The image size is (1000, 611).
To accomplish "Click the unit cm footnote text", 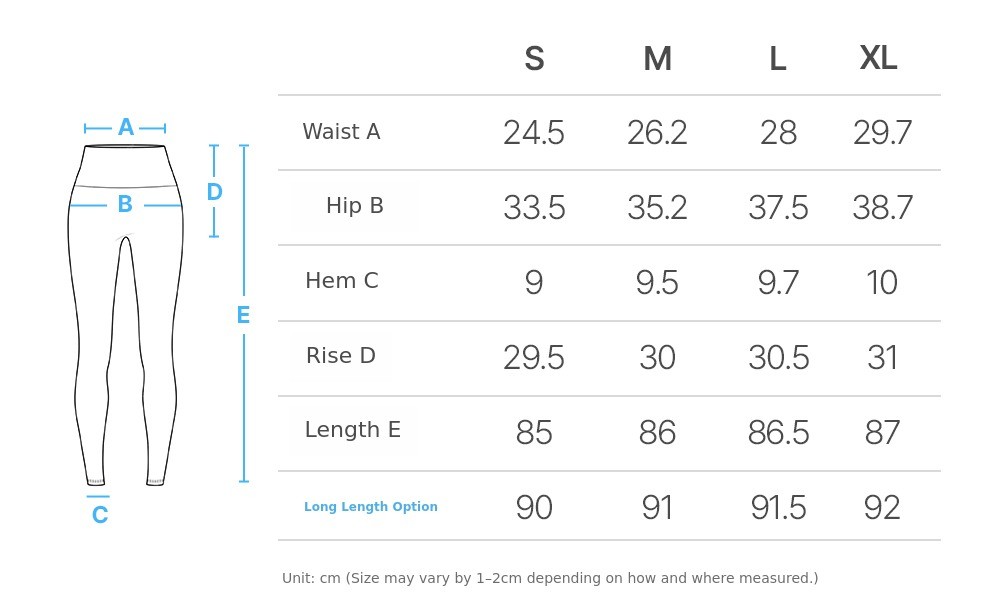I will pyautogui.click(x=550, y=578).
